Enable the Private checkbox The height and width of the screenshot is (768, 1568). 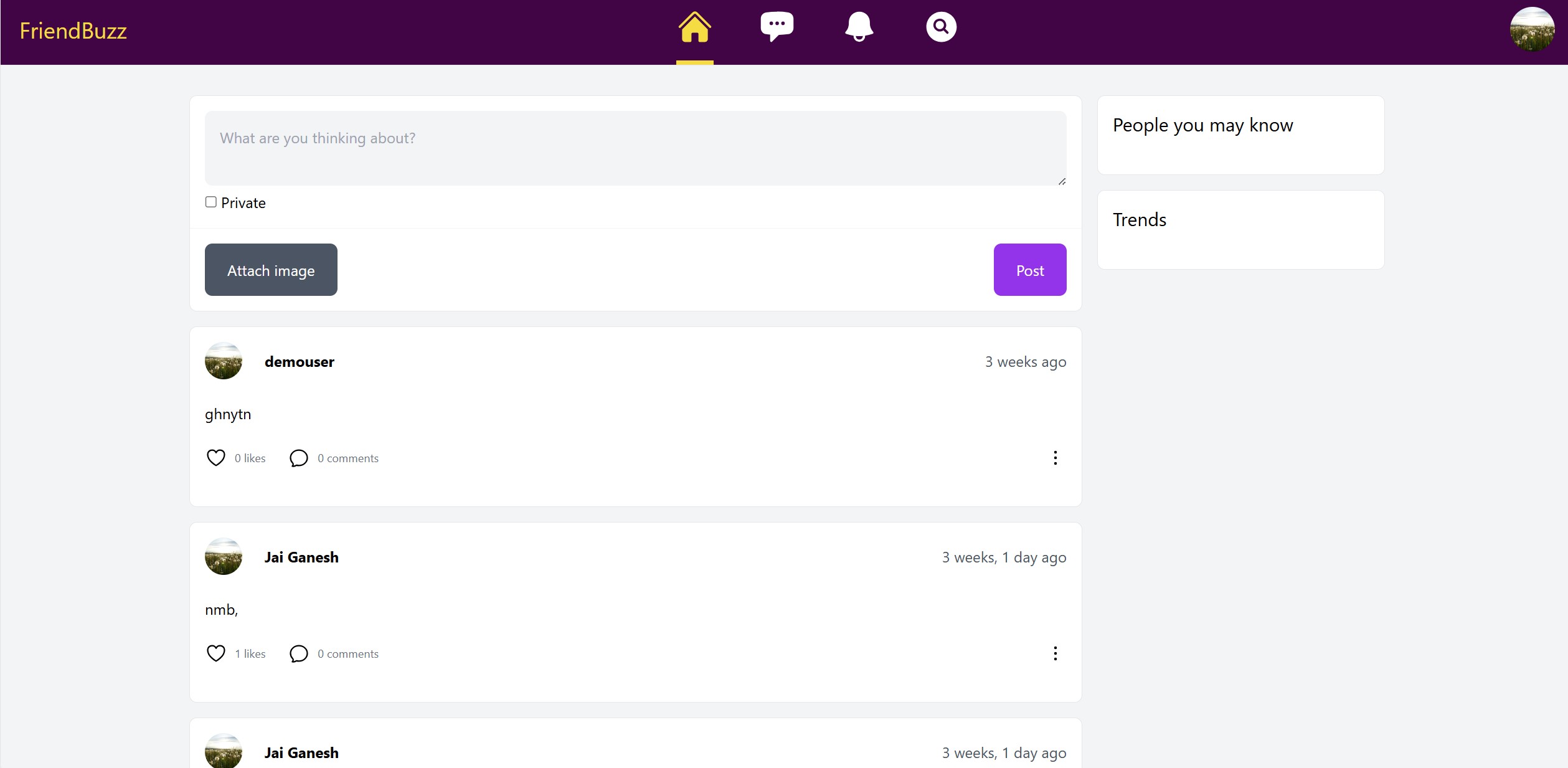pos(211,202)
